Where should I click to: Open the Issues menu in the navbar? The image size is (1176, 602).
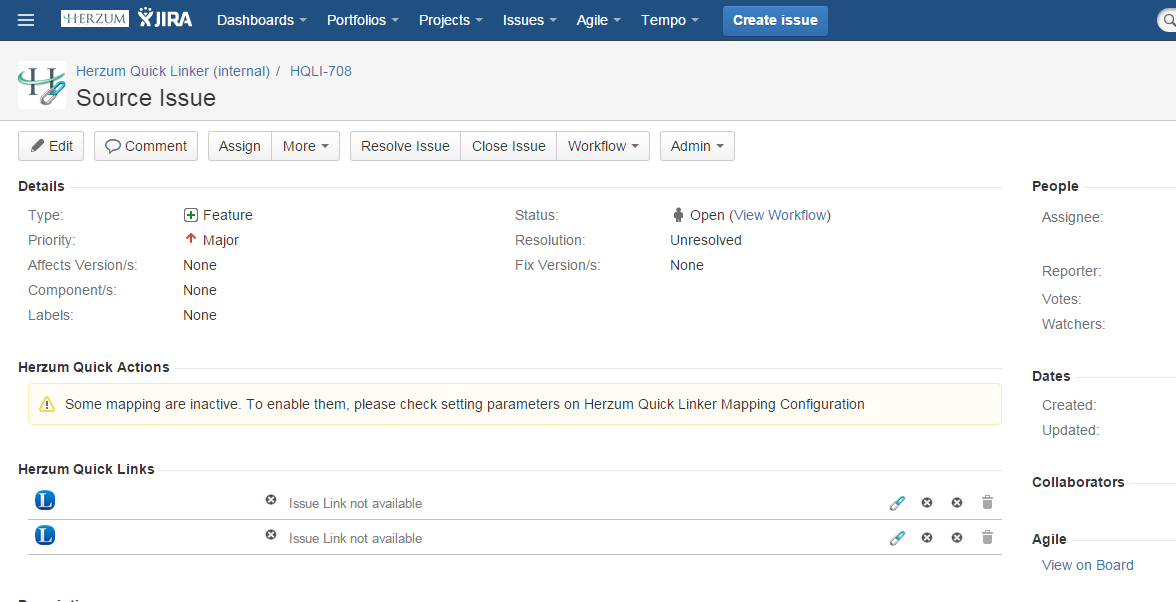pos(529,20)
